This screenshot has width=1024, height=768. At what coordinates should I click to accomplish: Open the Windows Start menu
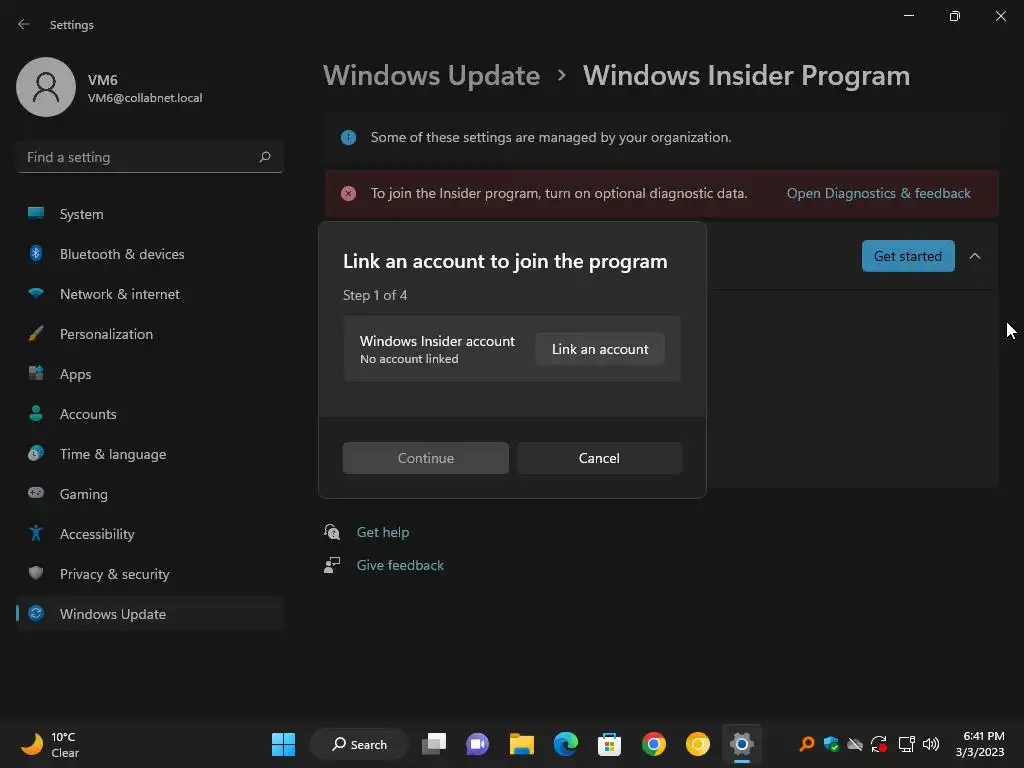click(x=283, y=744)
